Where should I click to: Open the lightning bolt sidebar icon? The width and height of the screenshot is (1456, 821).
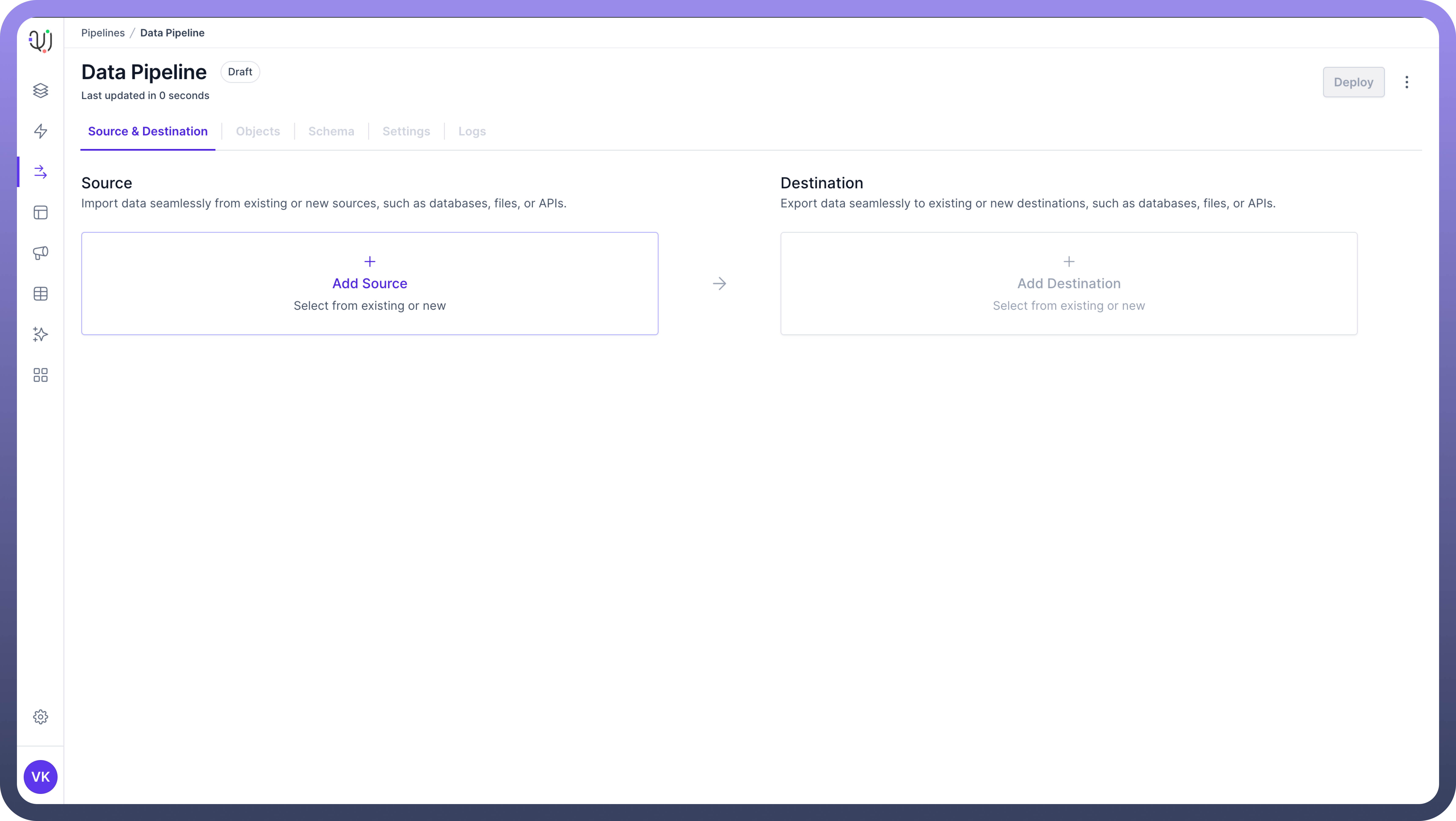[40, 131]
